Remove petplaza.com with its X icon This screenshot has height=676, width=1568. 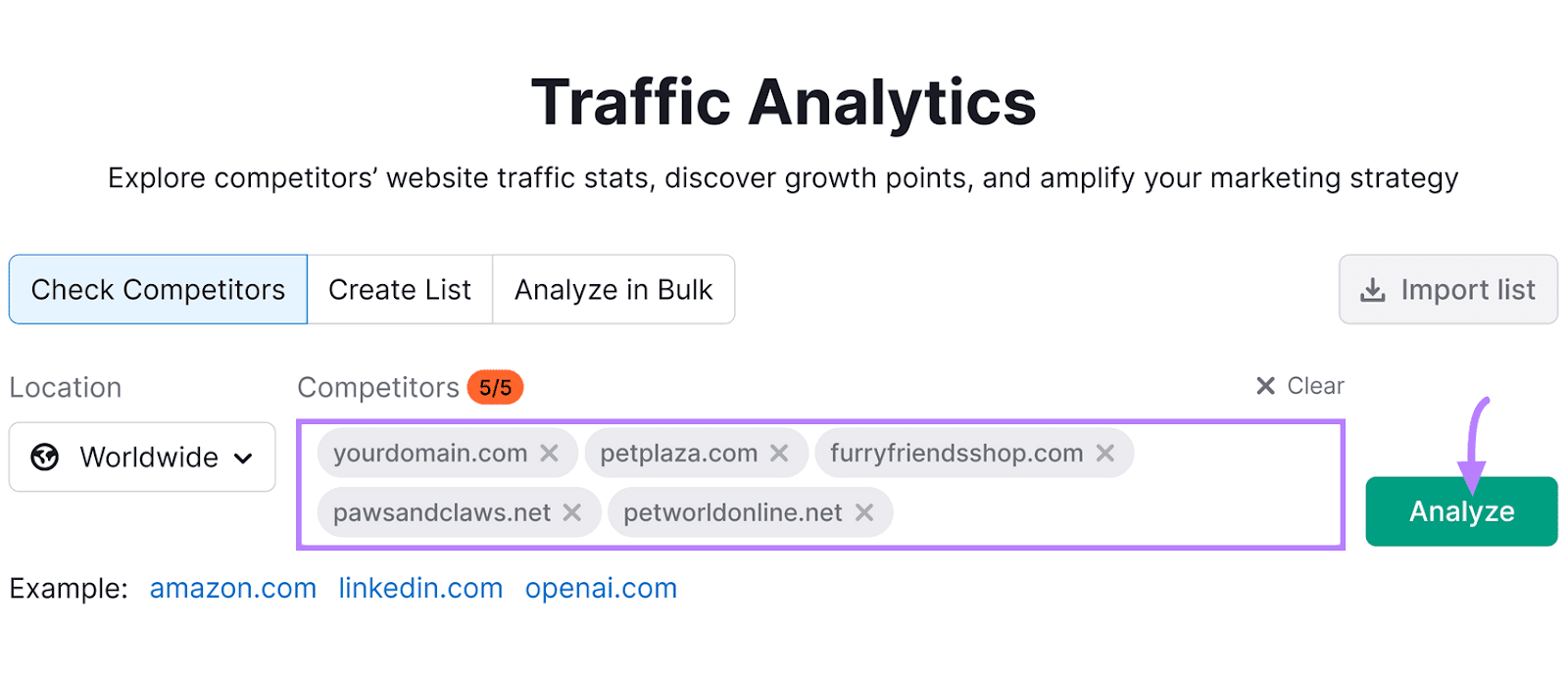tap(779, 453)
